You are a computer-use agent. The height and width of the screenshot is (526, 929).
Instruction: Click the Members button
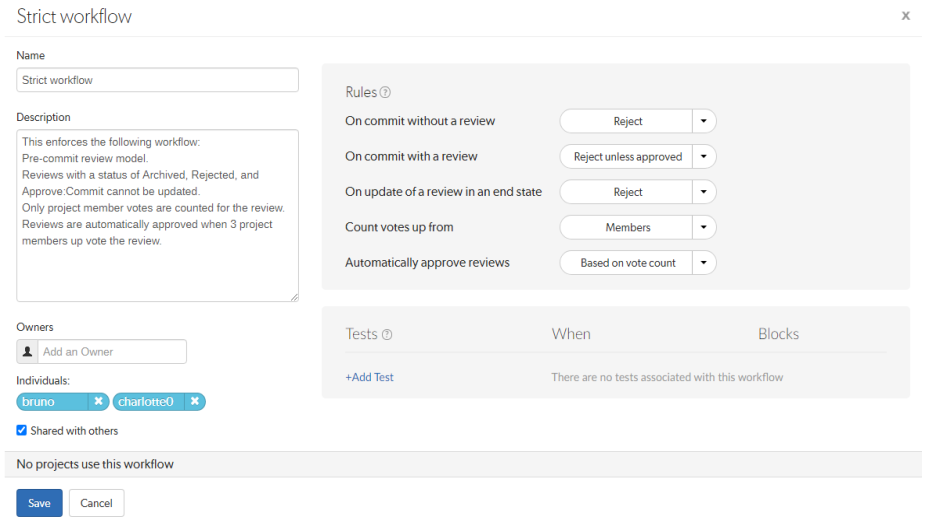(626, 227)
